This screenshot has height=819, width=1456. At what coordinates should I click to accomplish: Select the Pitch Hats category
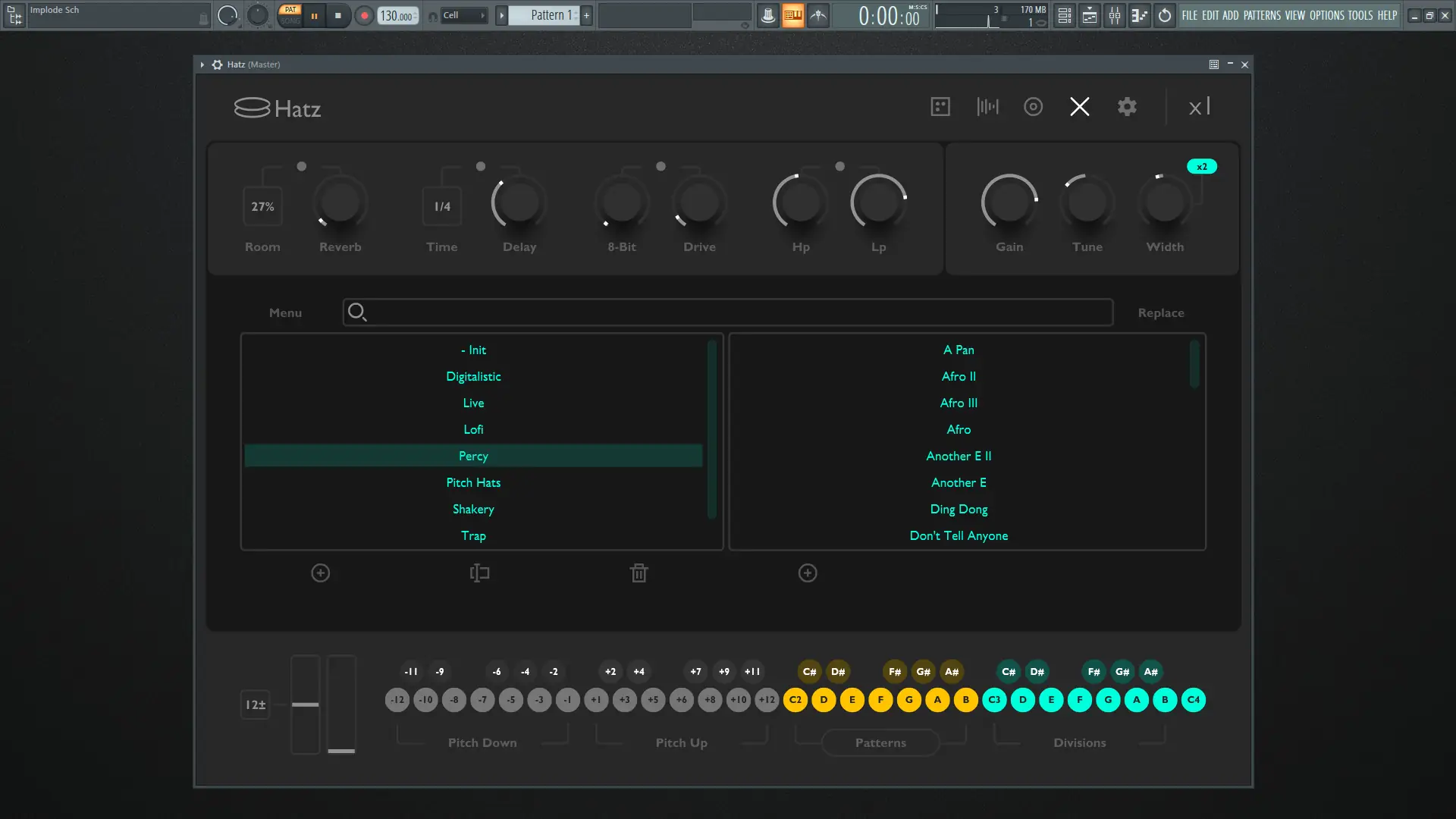point(473,483)
